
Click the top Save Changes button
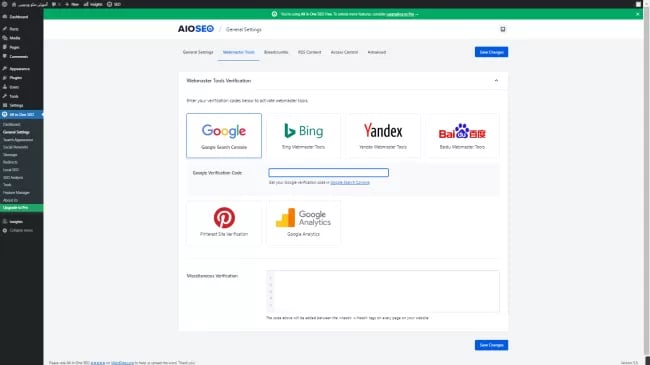coord(491,52)
